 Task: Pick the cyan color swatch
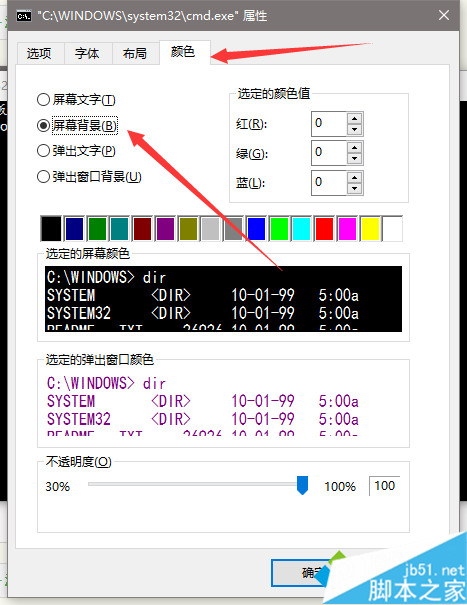301,228
